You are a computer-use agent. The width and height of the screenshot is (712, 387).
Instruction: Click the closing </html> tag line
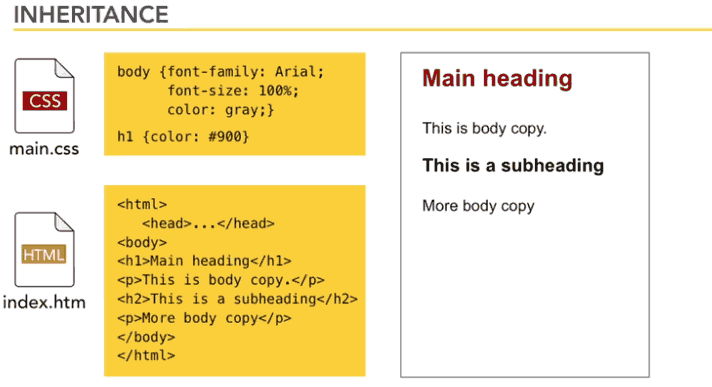[146, 356]
